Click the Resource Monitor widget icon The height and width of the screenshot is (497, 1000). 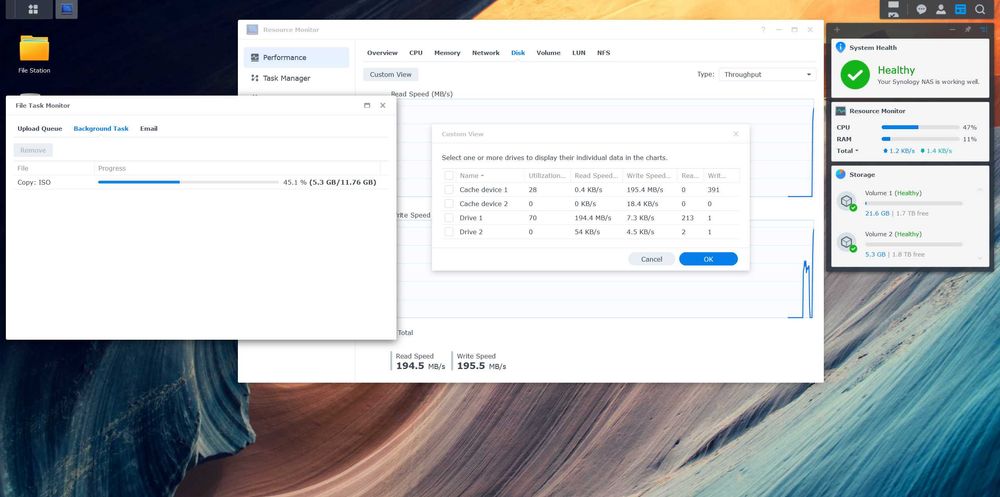click(x=841, y=111)
